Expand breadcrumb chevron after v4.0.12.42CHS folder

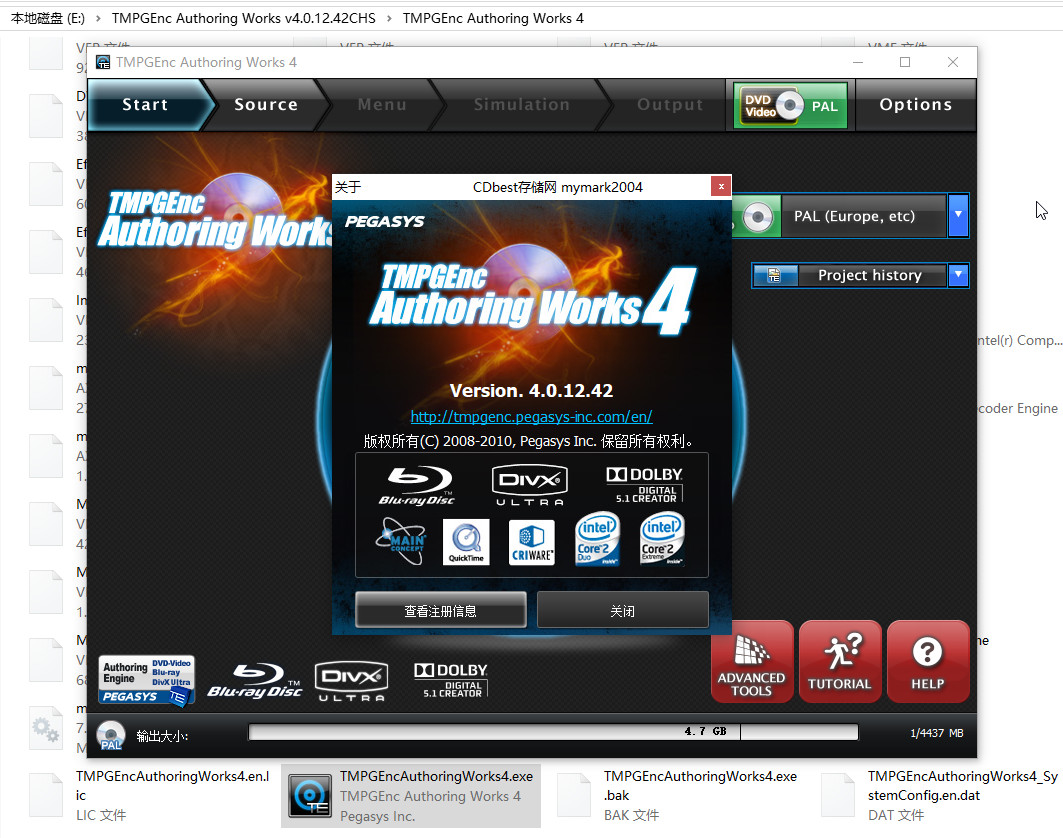pos(389,18)
